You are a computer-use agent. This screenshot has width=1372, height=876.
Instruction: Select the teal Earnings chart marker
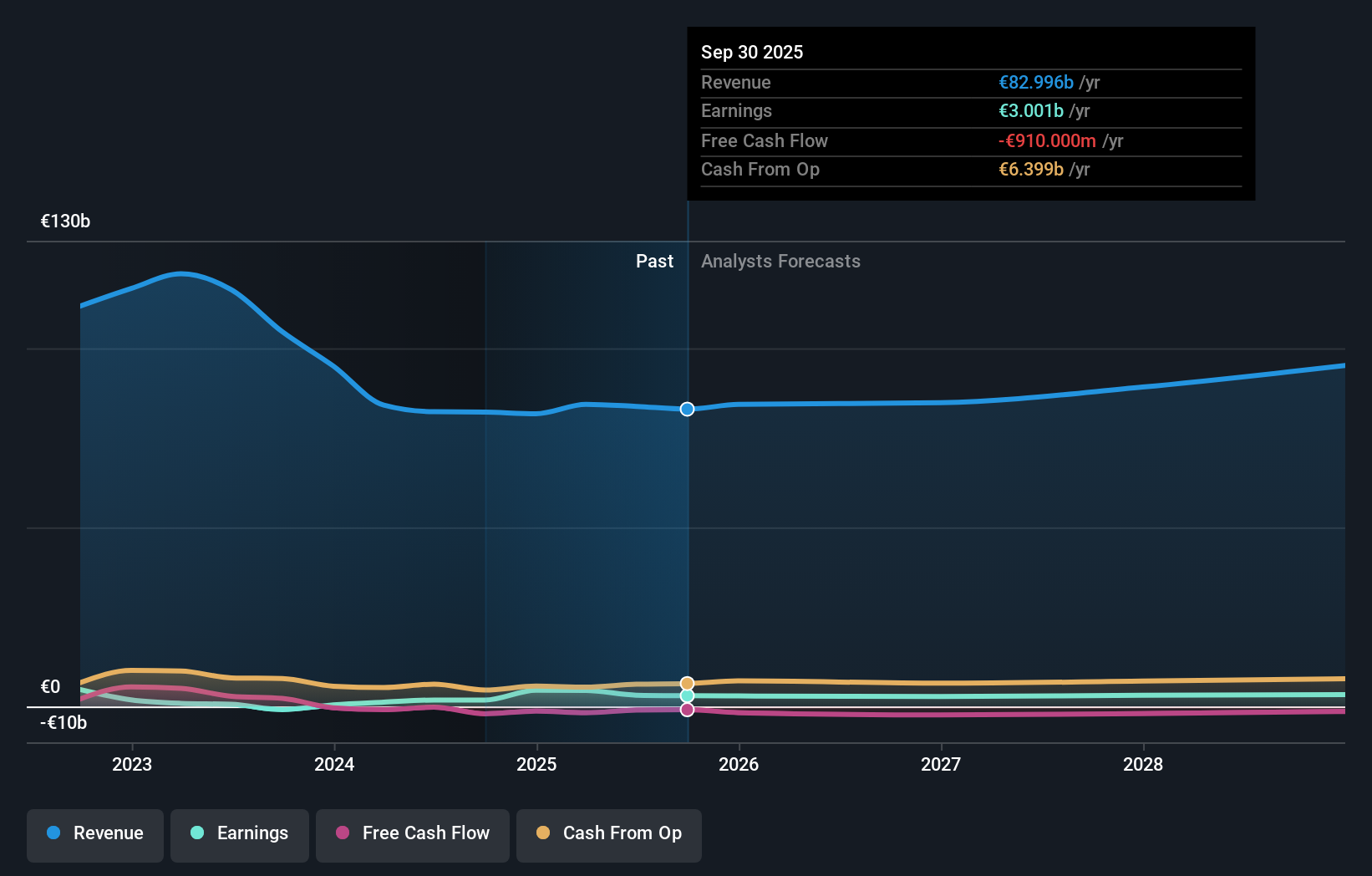687,696
